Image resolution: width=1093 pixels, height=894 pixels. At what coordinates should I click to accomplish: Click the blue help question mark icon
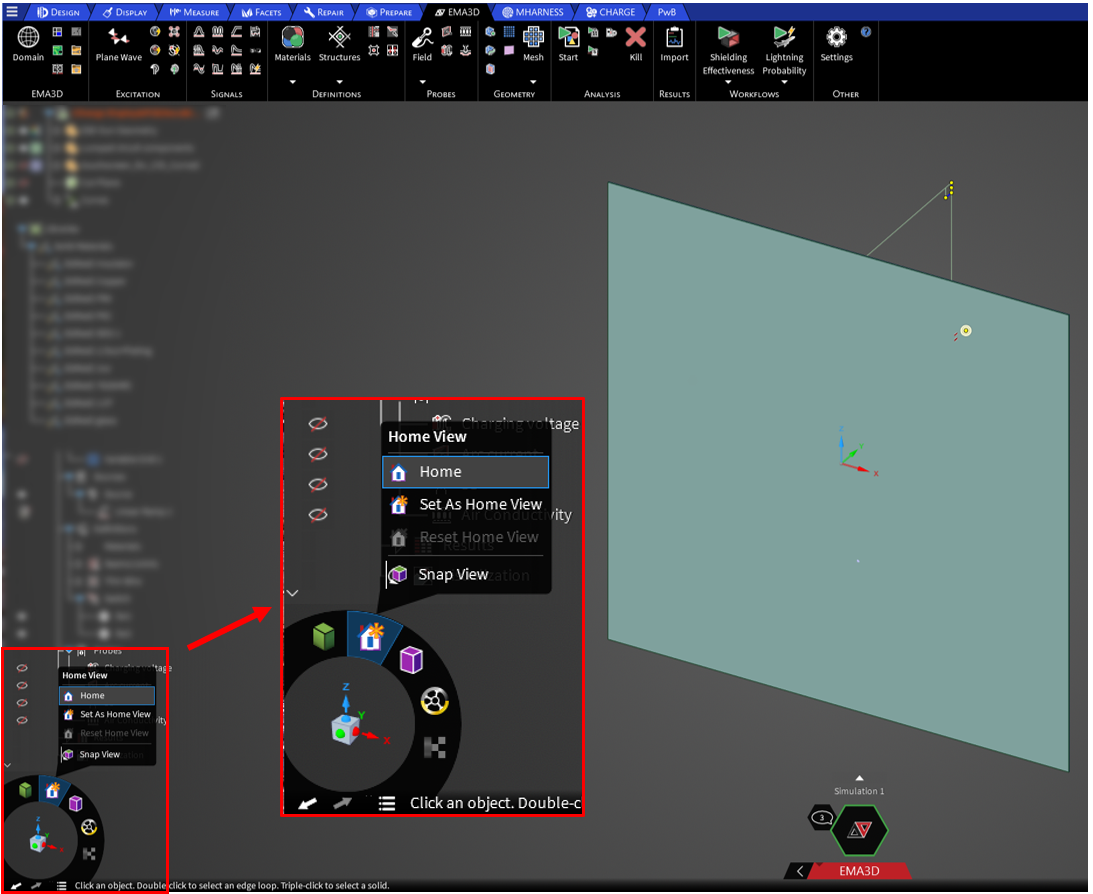[x=866, y=32]
